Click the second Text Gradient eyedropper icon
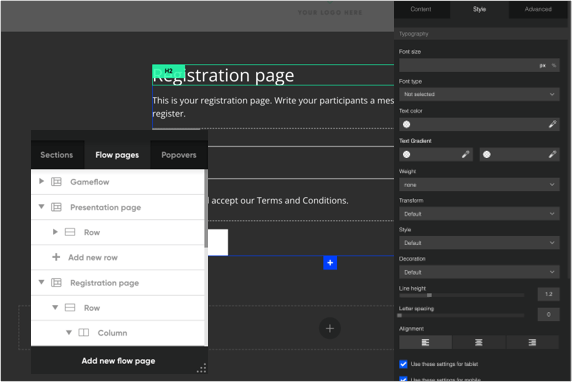Image resolution: width=572 pixels, height=382 pixels. click(x=552, y=155)
